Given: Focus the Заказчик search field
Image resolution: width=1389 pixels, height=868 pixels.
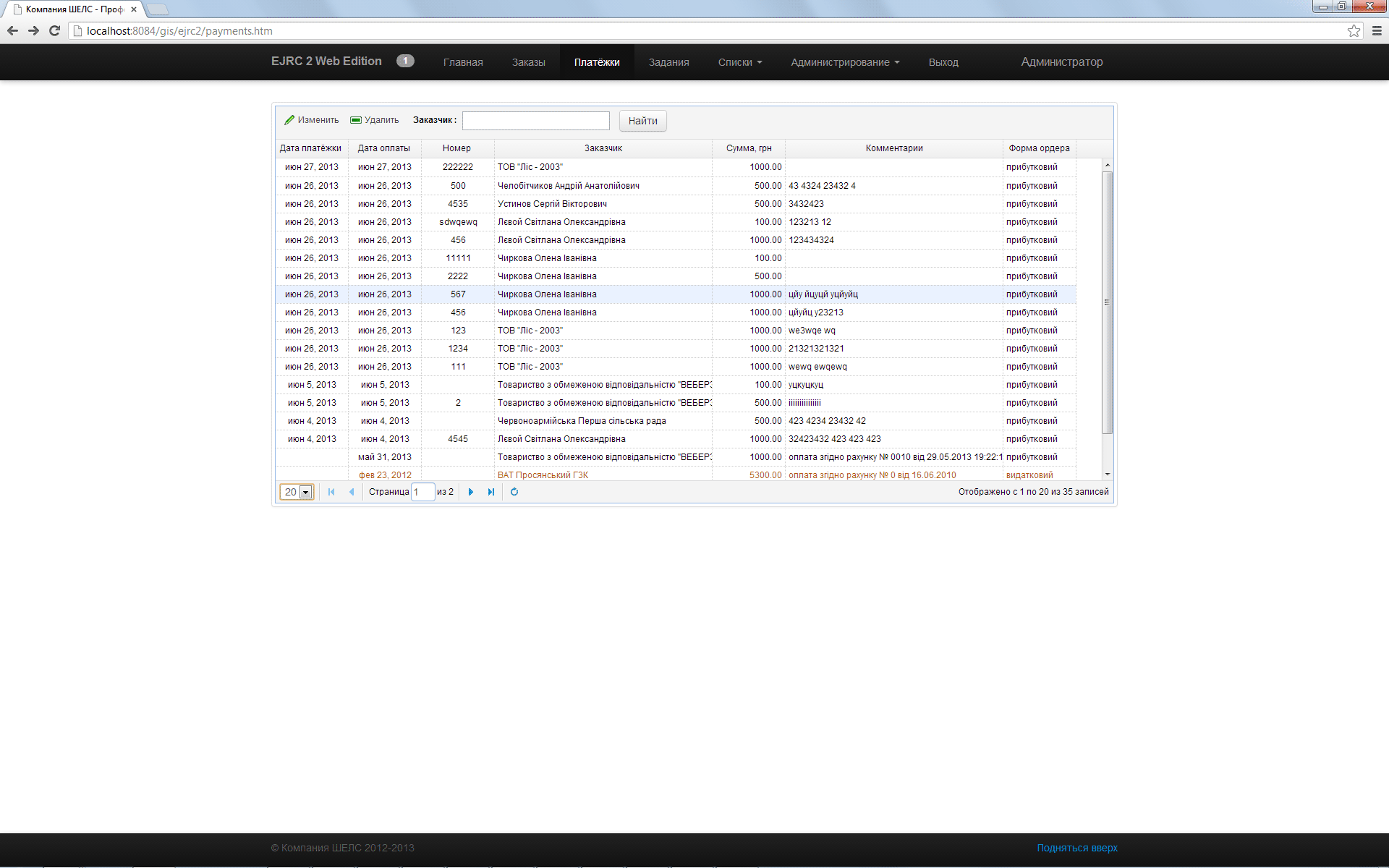Looking at the screenshot, I should [535, 121].
